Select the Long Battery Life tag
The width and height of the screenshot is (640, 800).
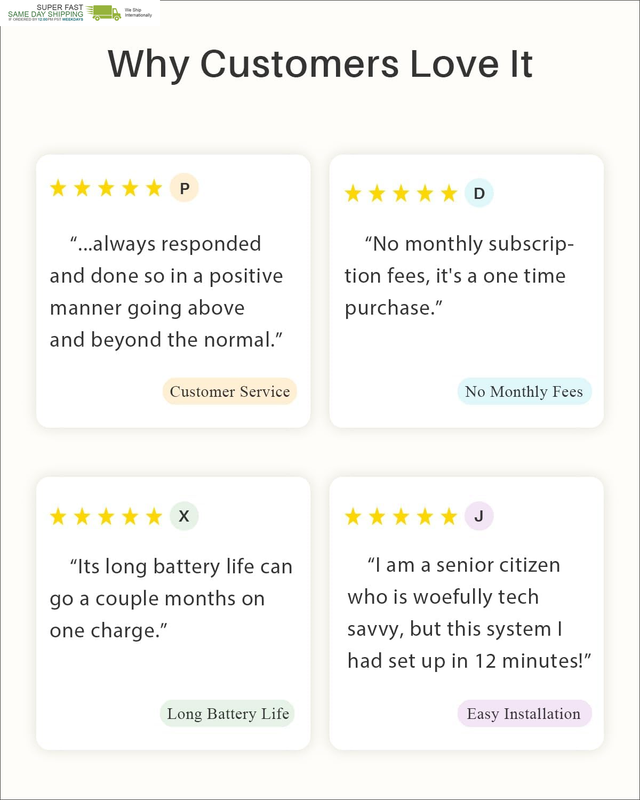[x=228, y=713]
